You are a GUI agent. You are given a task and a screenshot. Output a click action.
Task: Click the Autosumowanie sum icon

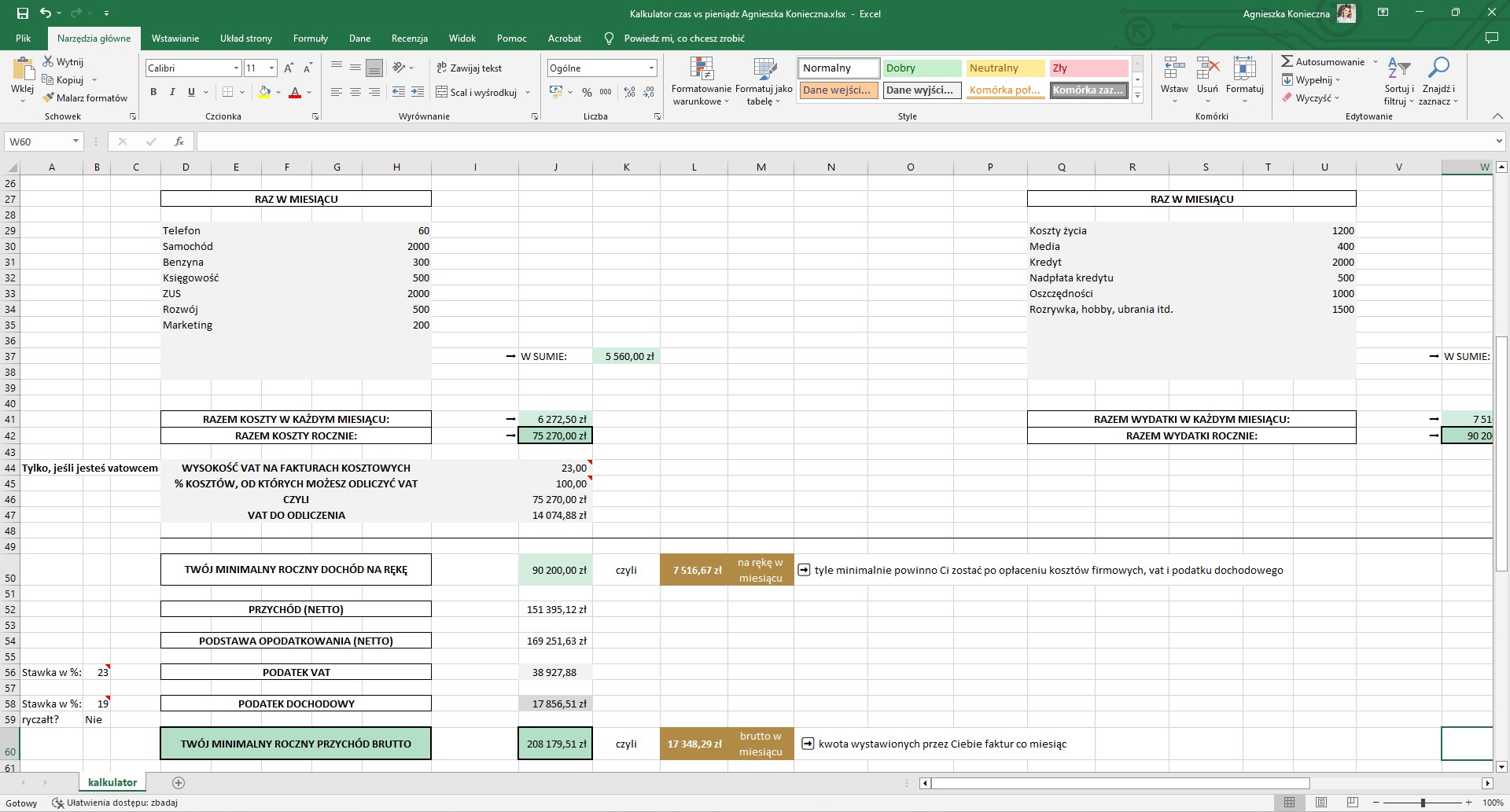(x=1287, y=61)
